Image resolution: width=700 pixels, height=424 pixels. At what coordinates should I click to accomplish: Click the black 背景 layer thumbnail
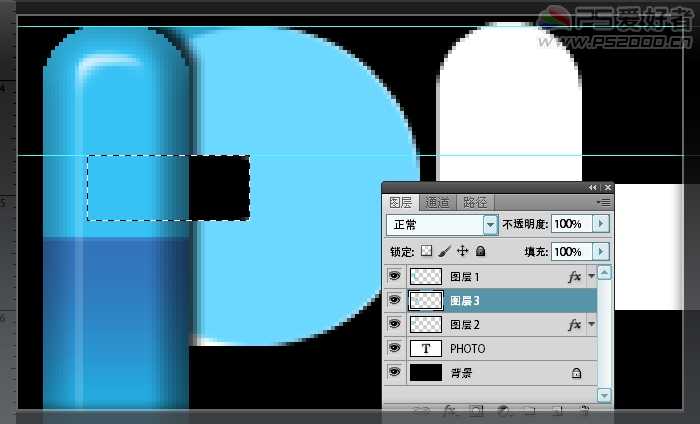(426, 373)
